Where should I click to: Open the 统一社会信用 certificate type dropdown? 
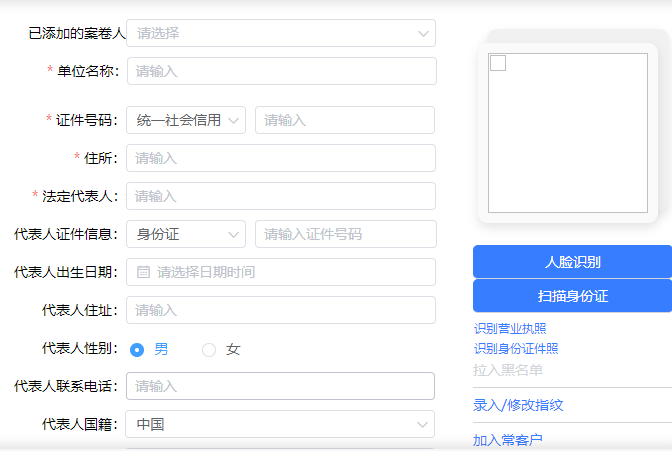point(186,120)
